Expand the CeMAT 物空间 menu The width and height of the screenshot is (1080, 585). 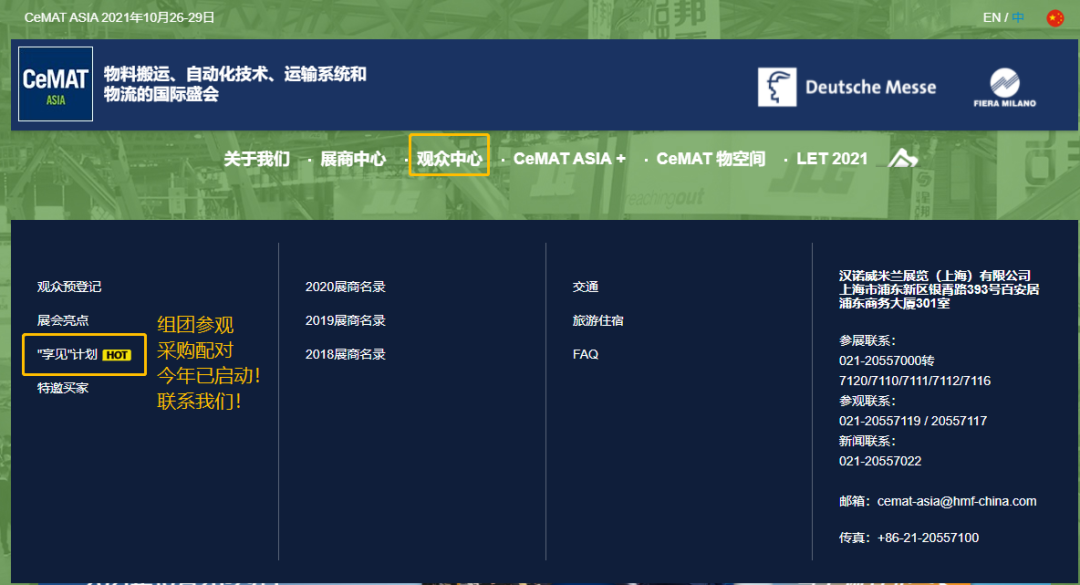pyautogui.click(x=710, y=159)
